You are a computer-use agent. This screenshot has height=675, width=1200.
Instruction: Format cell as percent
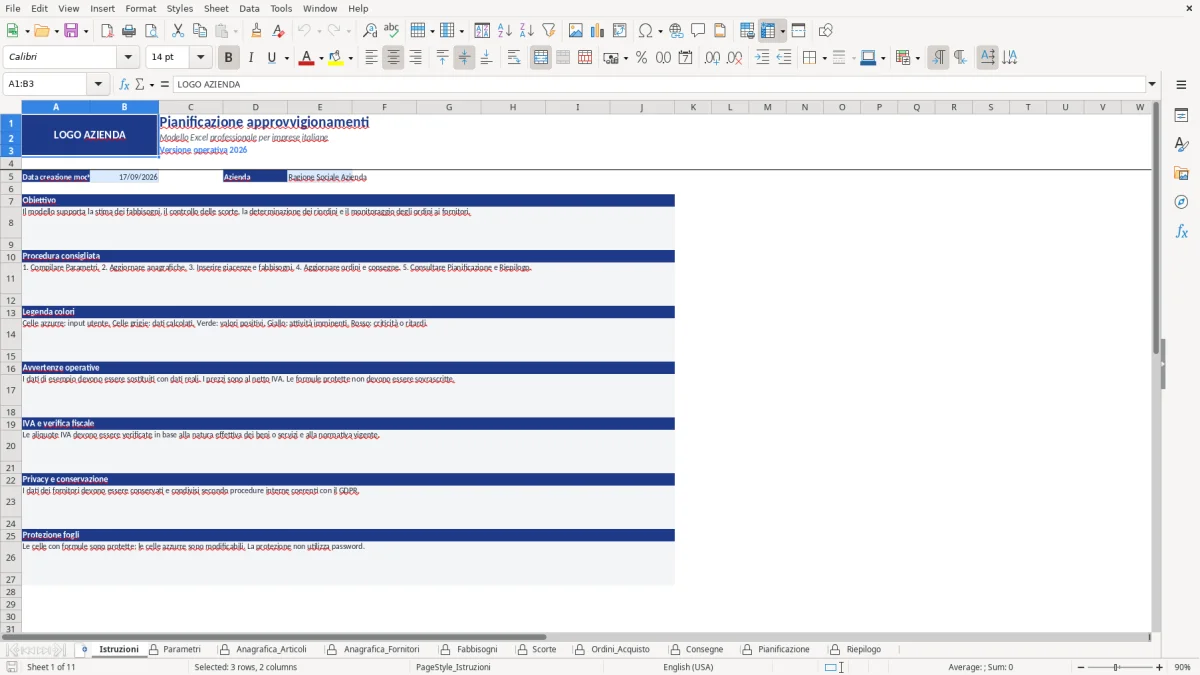click(x=642, y=58)
